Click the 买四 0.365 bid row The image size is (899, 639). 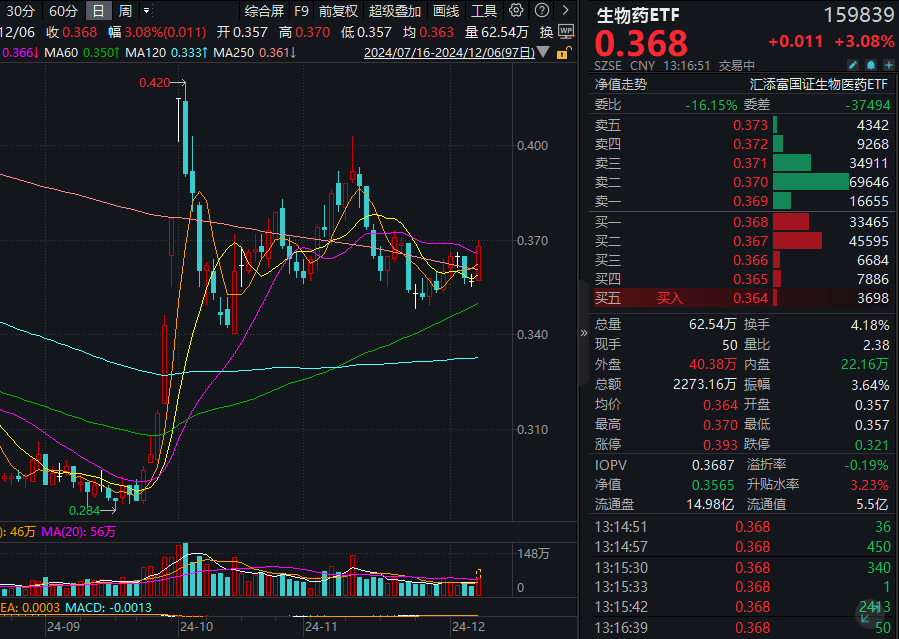pos(741,279)
